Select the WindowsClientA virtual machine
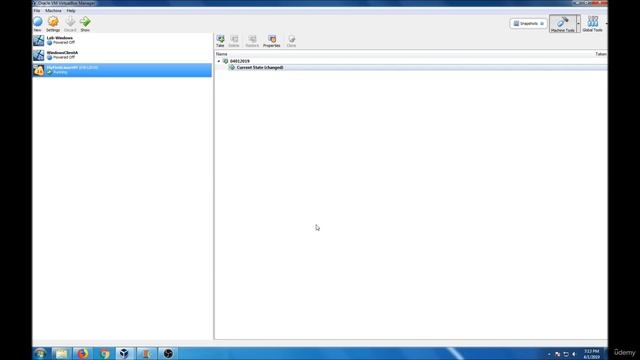Image resolution: width=640 pixels, height=360 pixels. tap(122, 55)
